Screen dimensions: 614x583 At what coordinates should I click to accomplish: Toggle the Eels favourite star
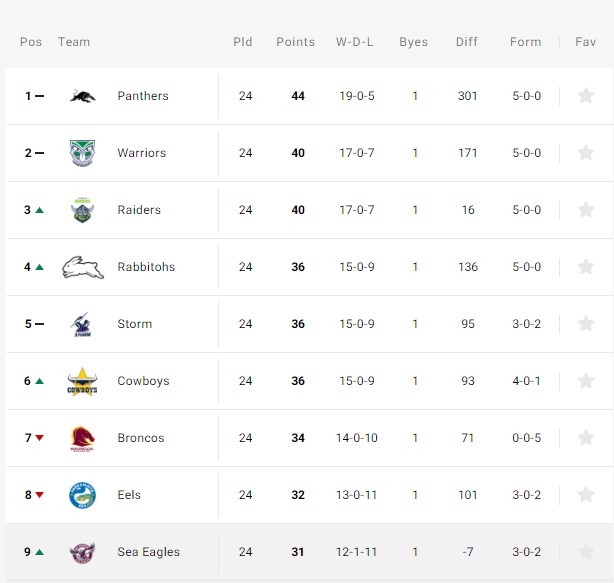[586, 495]
